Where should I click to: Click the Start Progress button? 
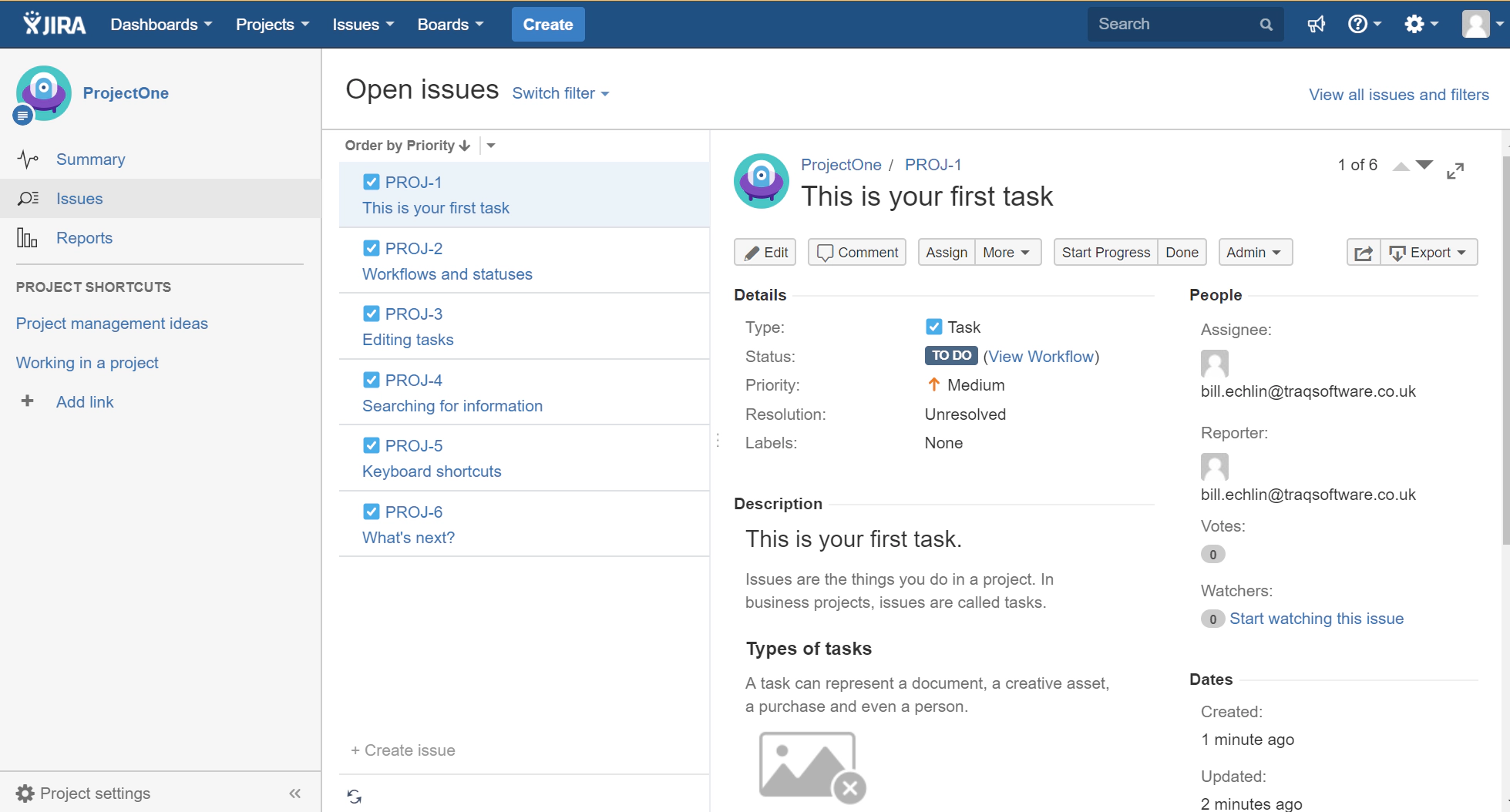(x=1105, y=252)
